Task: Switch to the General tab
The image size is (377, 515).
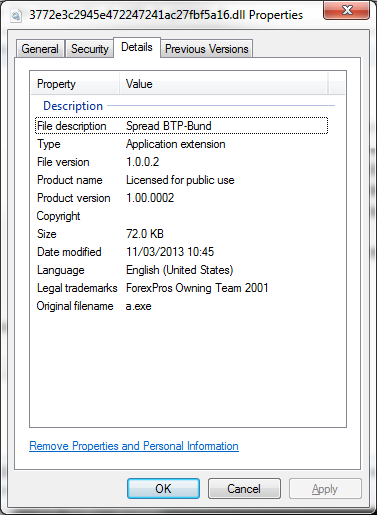Action: pyautogui.click(x=40, y=49)
